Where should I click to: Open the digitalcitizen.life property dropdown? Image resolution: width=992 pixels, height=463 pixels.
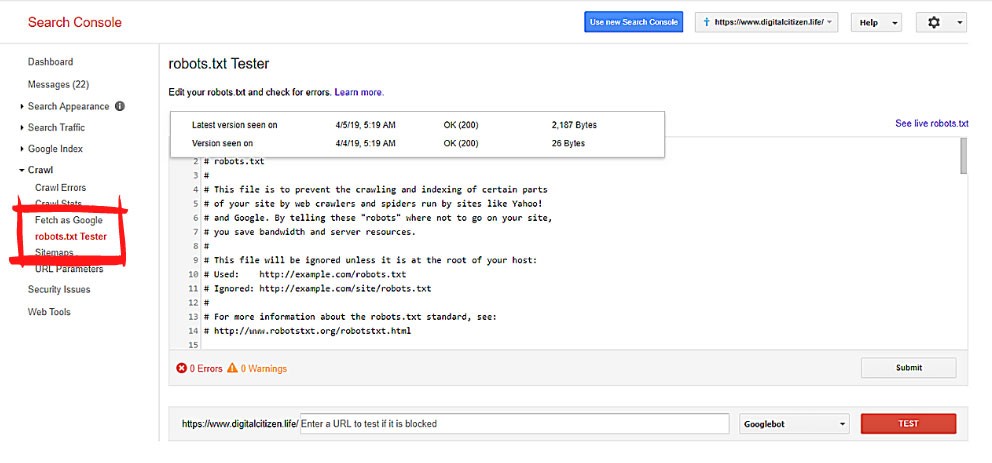click(767, 22)
